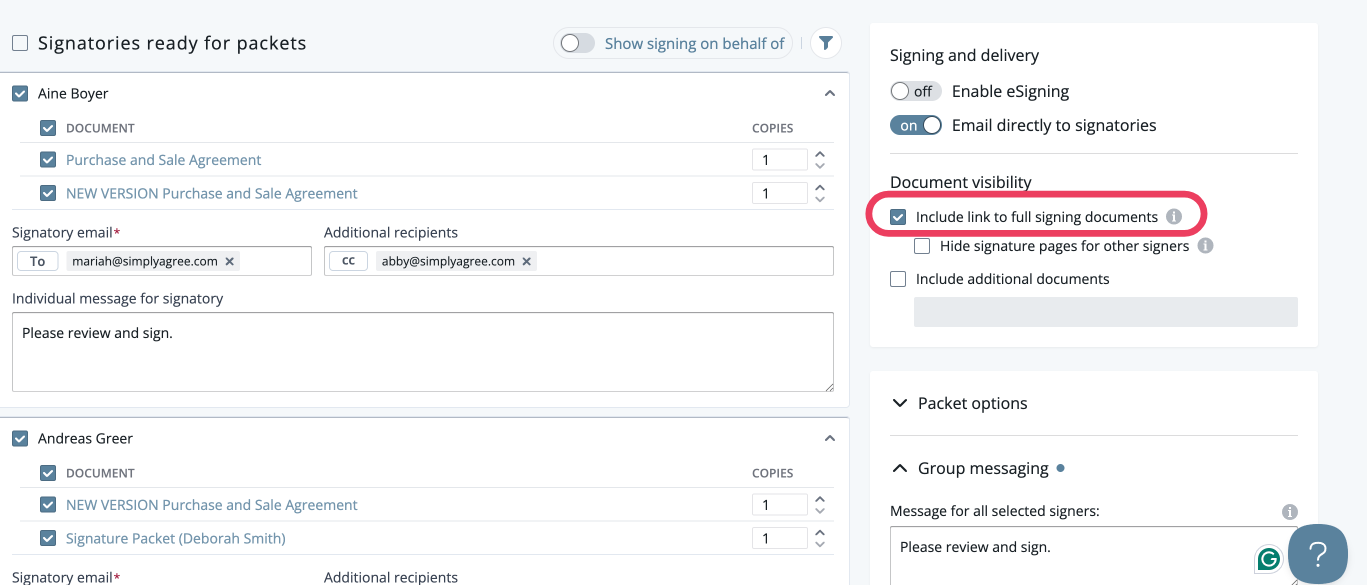Viewport: 1367px width, 585px height.
Task: Remove abby@simplyagree.com recipient chip
Action: tap(527, 261)
